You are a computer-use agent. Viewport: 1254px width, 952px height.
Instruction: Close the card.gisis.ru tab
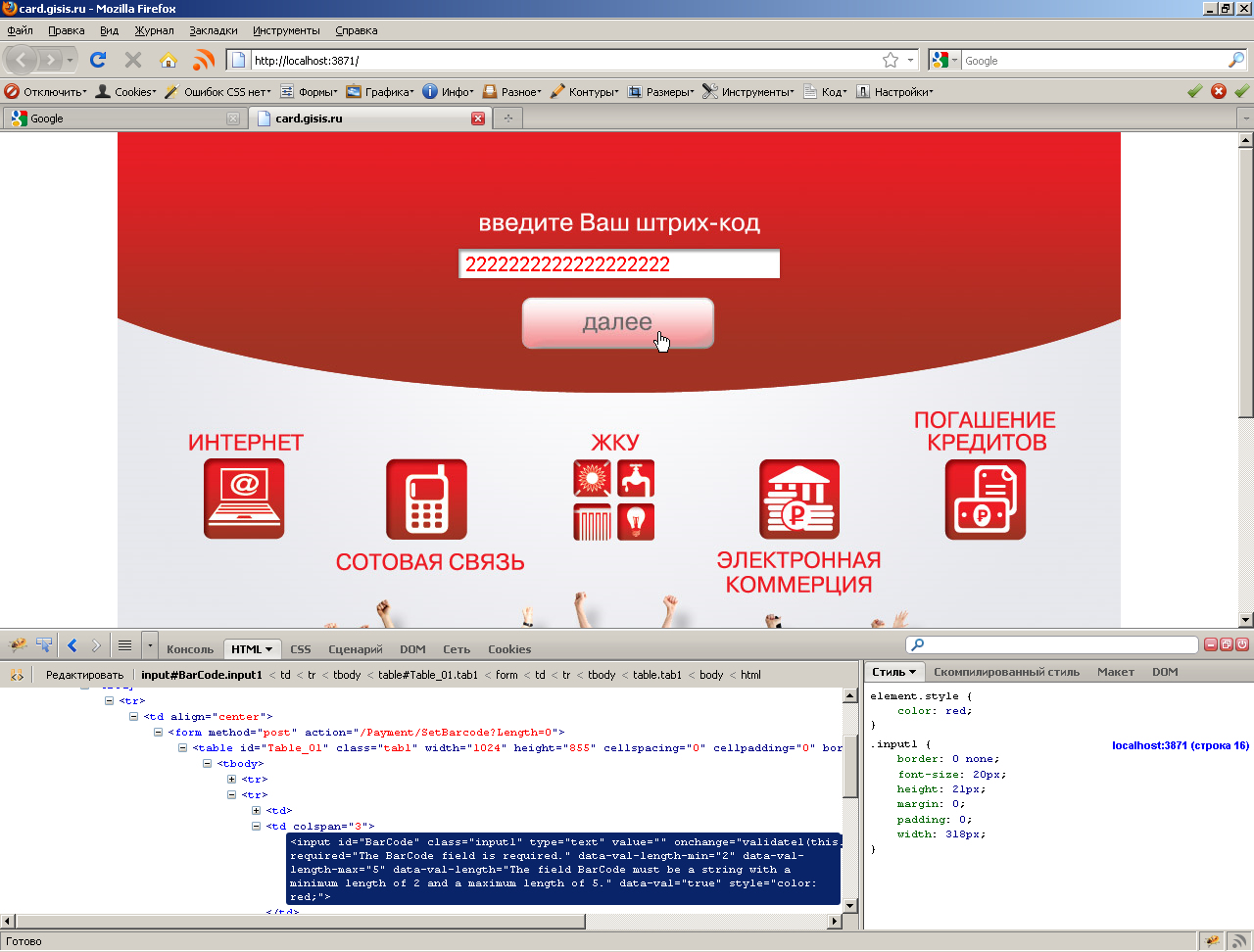478,119
